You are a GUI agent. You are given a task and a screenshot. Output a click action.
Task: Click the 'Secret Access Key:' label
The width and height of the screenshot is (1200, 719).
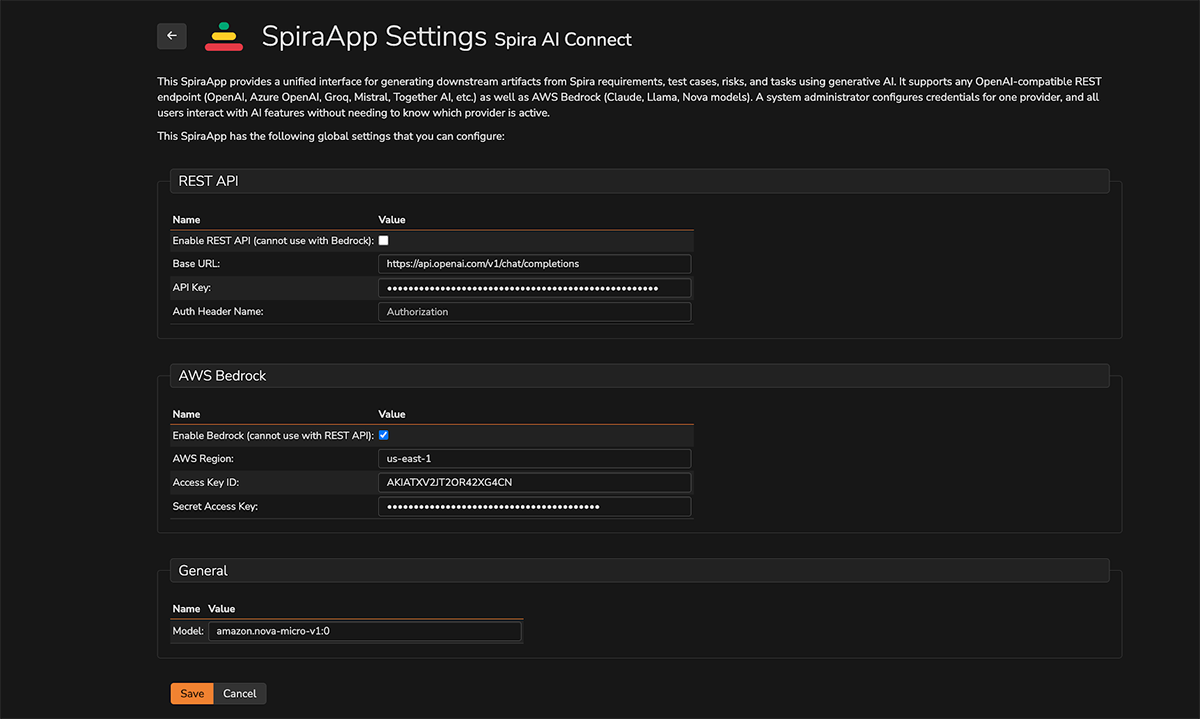click(x=215, y=507)
